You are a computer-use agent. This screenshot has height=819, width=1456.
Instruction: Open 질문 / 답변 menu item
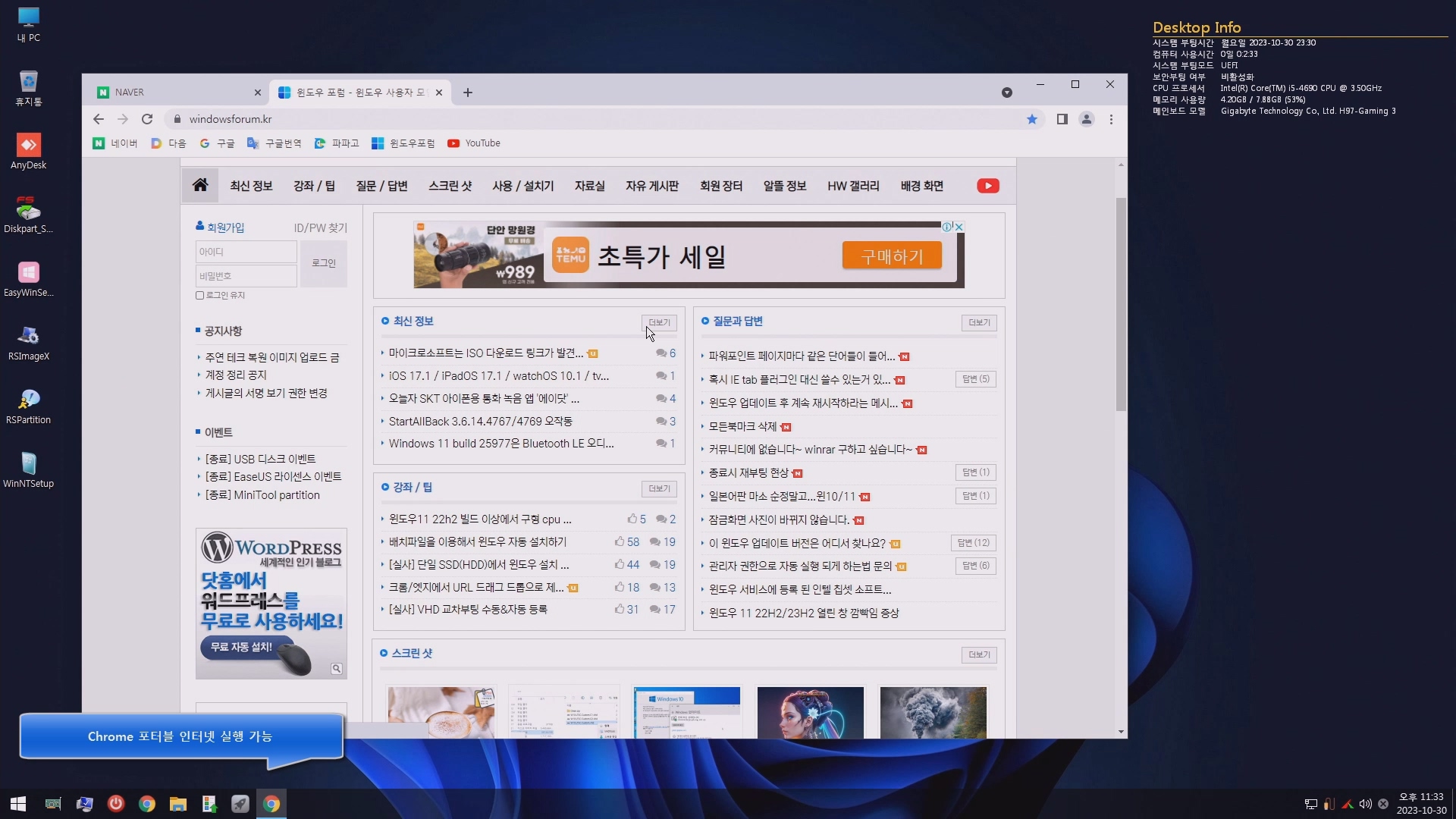point(381,186)
